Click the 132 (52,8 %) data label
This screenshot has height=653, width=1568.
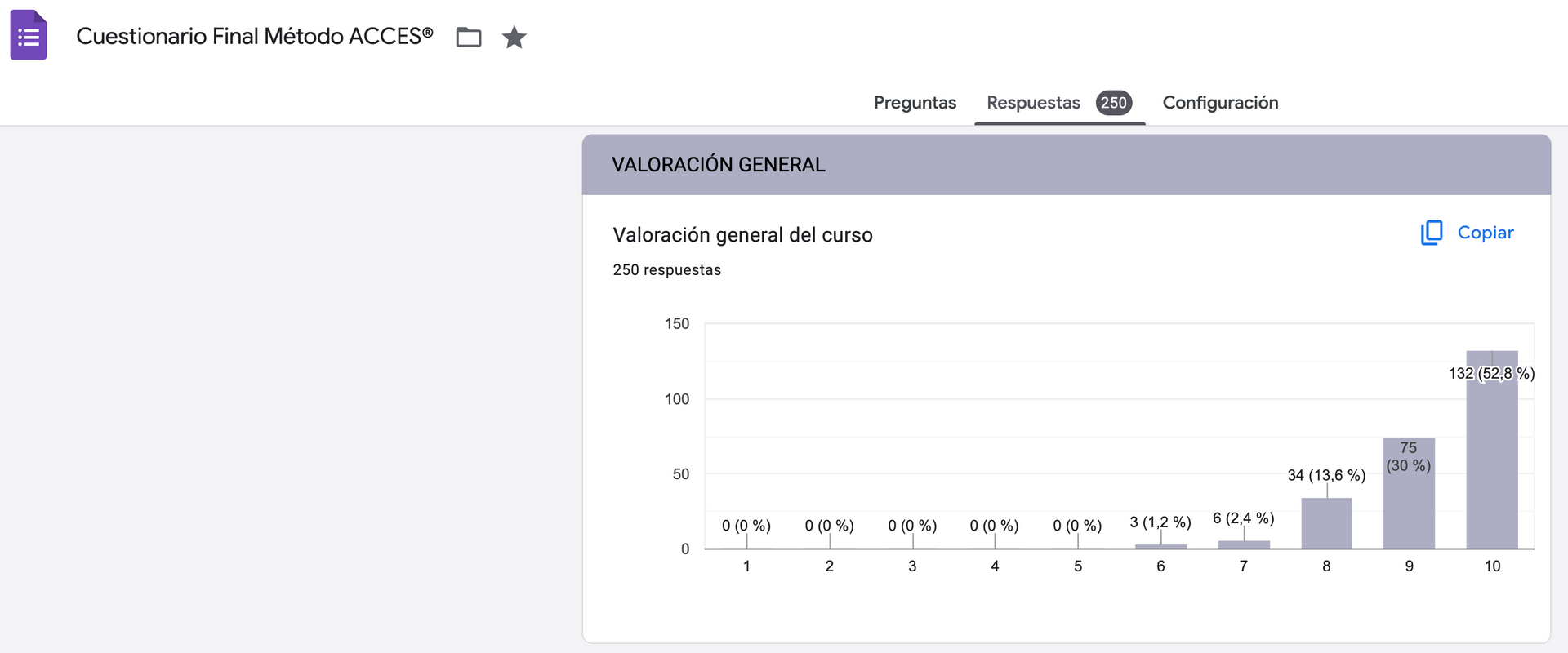click(x=1491, y=373)
